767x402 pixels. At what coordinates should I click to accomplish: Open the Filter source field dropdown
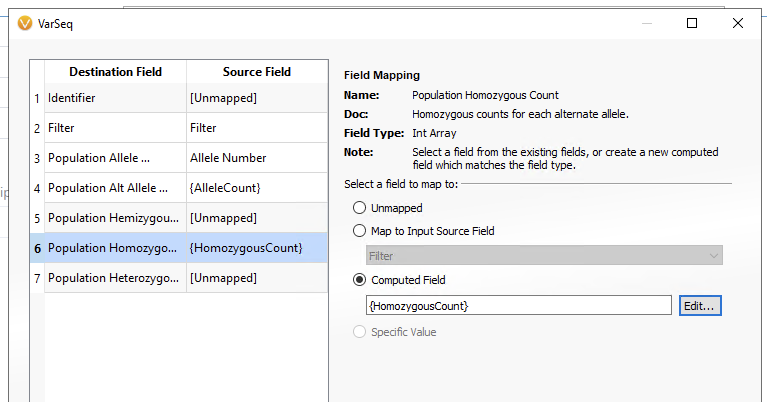click(544, 255)
